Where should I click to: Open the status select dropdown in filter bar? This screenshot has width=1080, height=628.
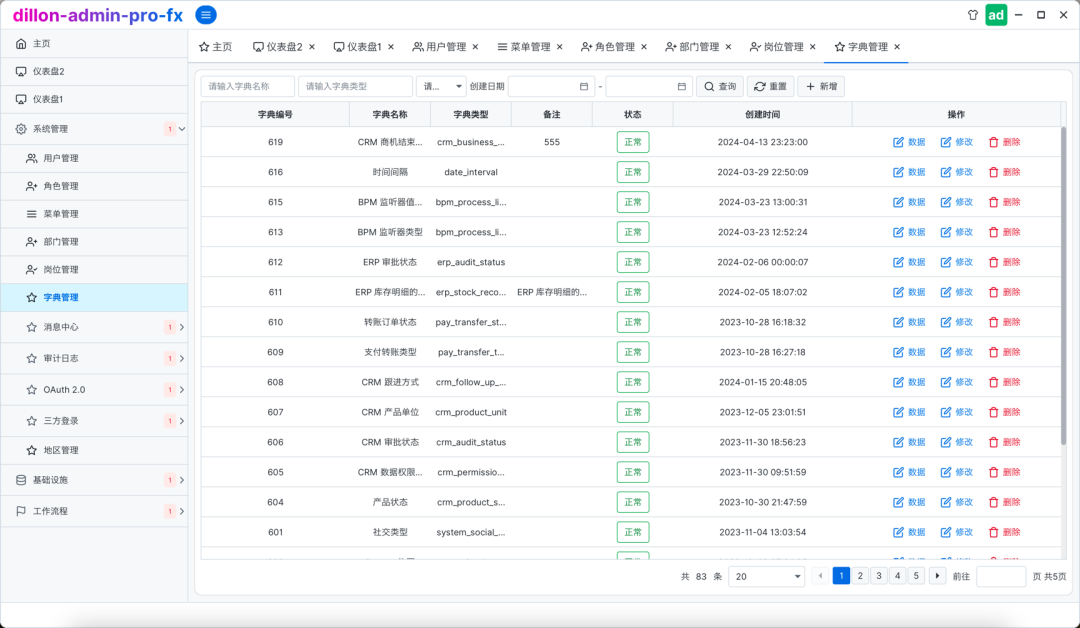(x=441, y=87)
